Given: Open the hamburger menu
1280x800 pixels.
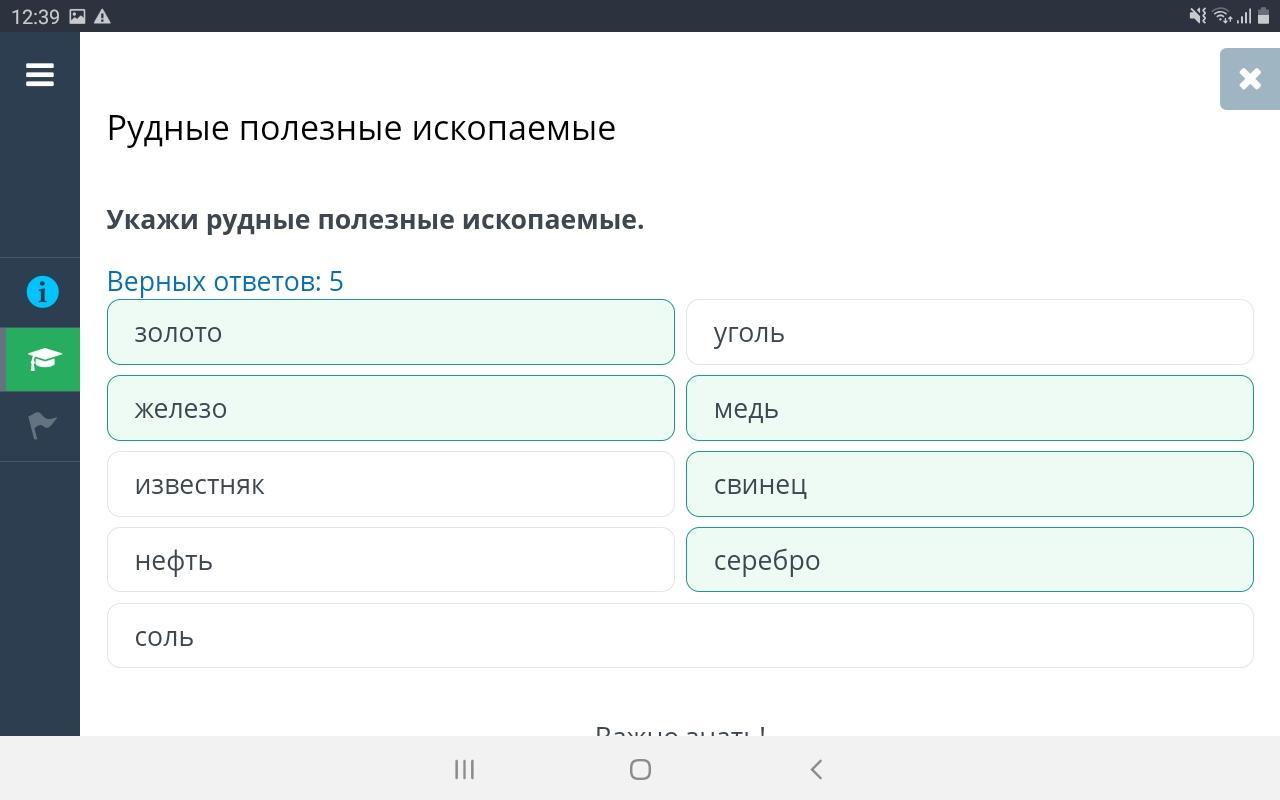Looking at the screenshot, I should [x=40, y=75].
